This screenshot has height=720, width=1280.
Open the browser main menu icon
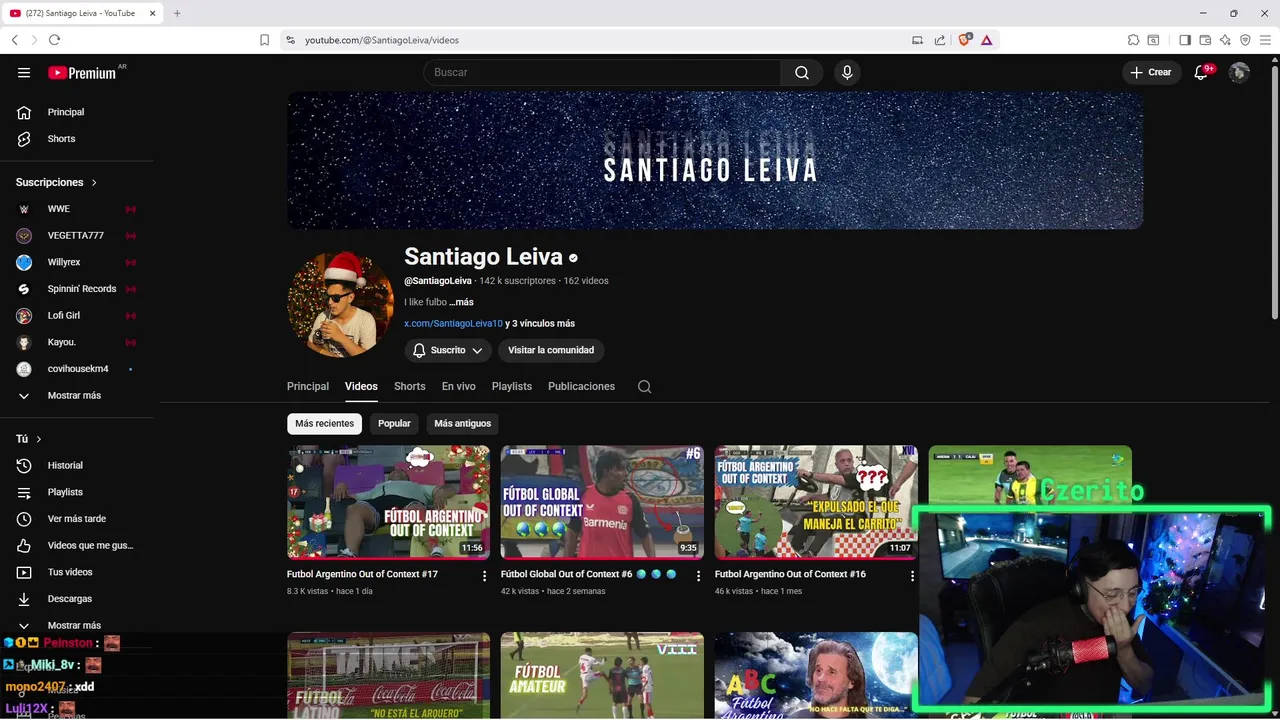[1265, 40]
